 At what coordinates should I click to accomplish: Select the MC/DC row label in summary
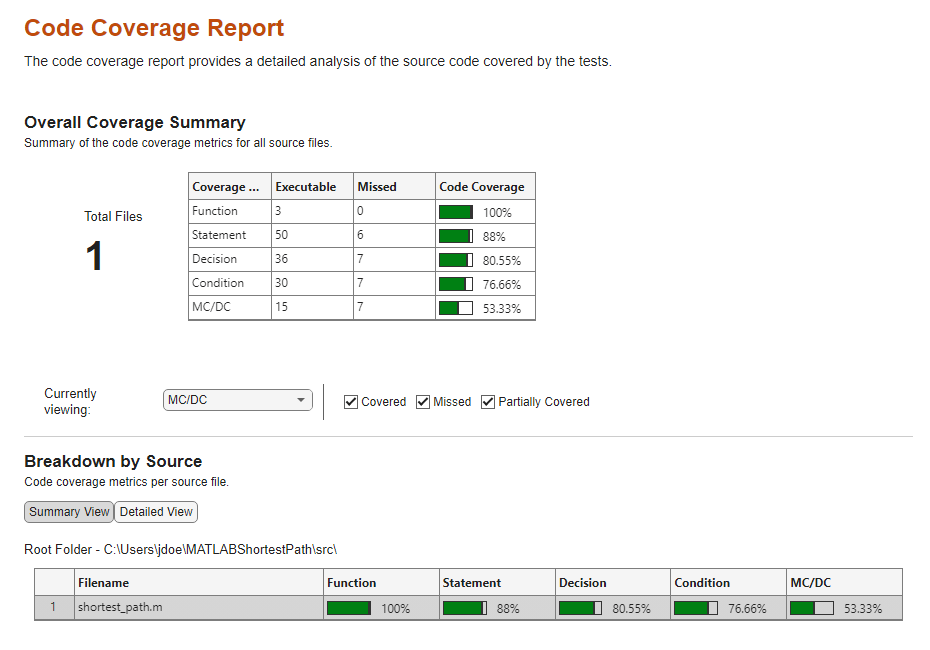click(211, 307)
